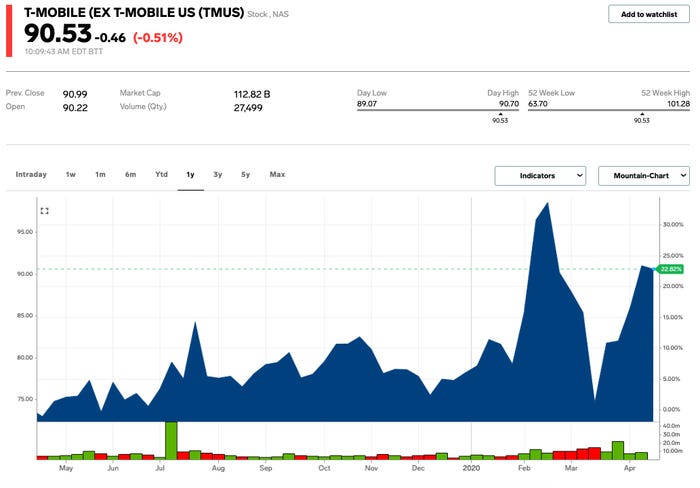Select the 1w time range tab
This screenshot has height=488, width=700.
(x=71, y=175)
